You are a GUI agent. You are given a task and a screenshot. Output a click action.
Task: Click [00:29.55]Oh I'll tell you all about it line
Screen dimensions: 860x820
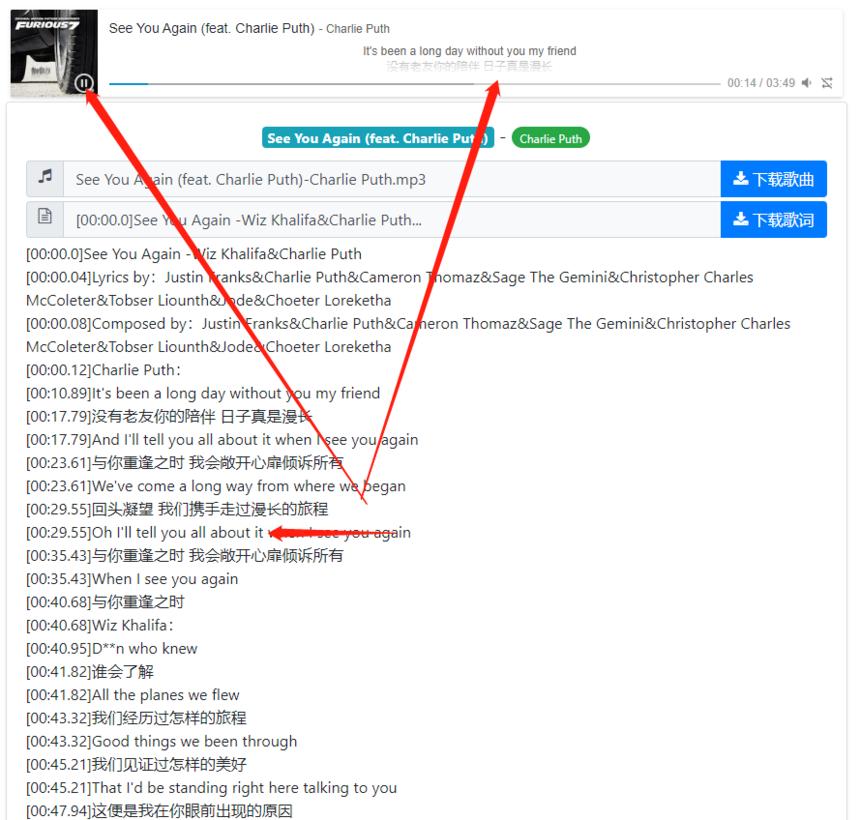click(x=218, y=532)
